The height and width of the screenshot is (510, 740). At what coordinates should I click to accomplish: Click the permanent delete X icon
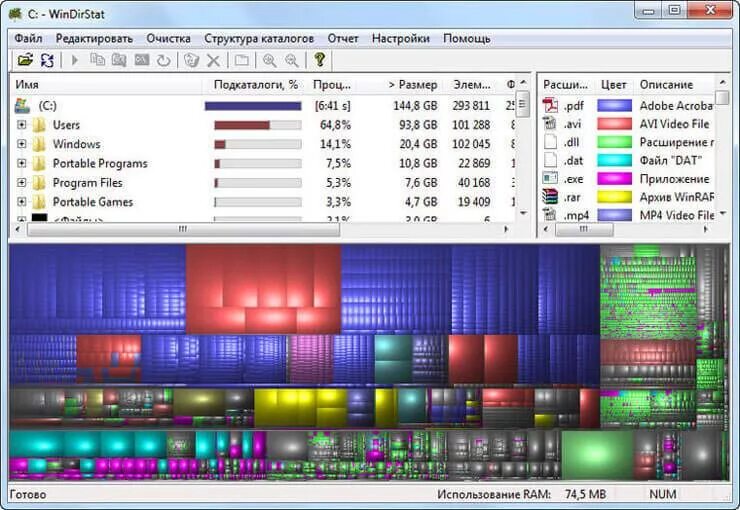coord(213,60)
